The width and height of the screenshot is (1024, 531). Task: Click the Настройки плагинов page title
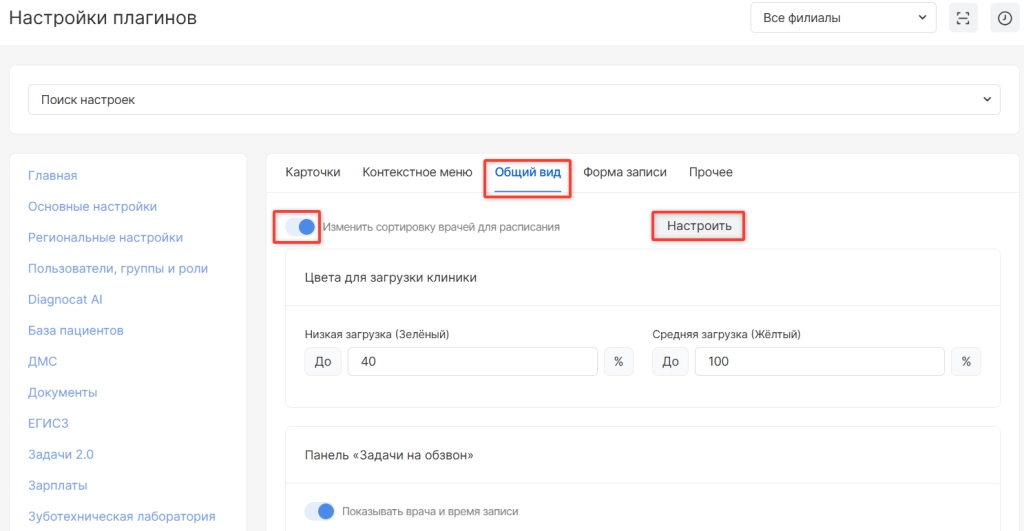point(103,18)
